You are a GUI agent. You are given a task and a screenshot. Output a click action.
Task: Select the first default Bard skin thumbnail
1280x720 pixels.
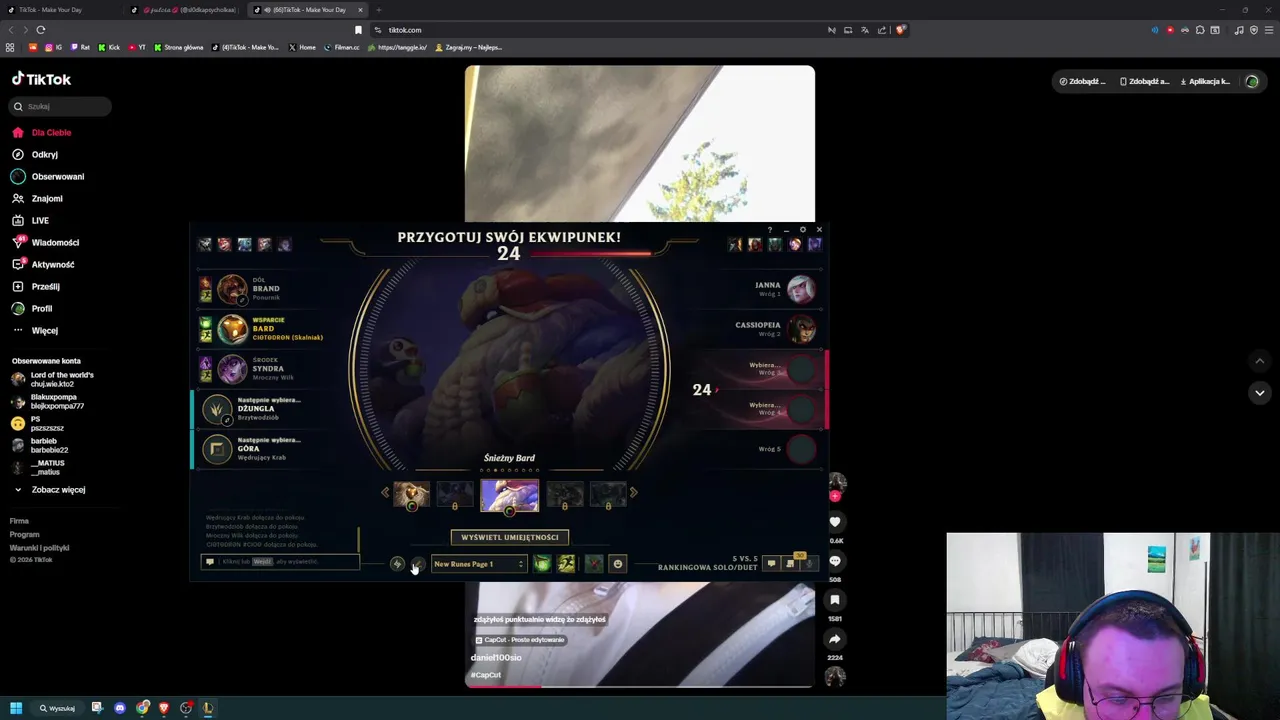pos(411,495)
